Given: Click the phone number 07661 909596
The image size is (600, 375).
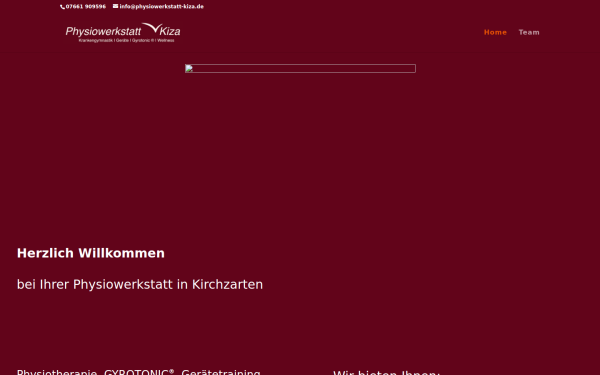Looking at the screenshot, I should [86, 7].
